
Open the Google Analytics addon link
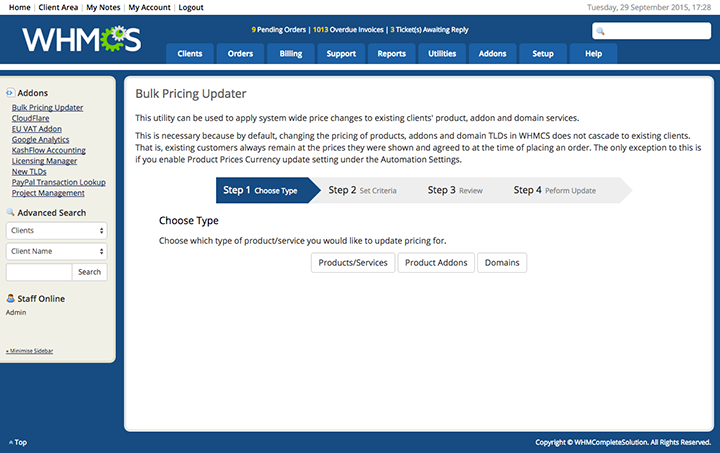click(x=40, y=140)
